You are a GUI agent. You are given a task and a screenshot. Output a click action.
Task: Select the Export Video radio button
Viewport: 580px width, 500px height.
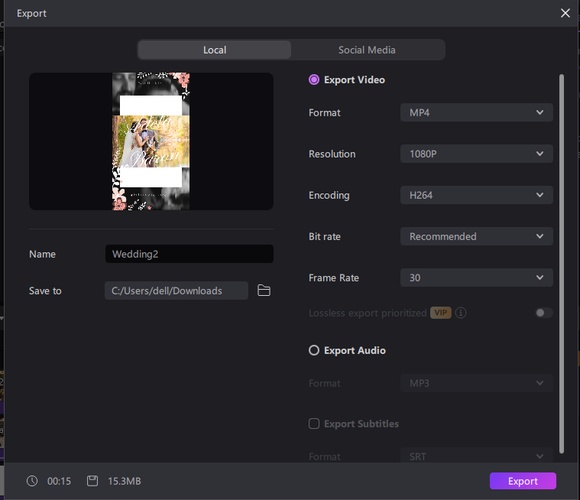pos(314,80)
